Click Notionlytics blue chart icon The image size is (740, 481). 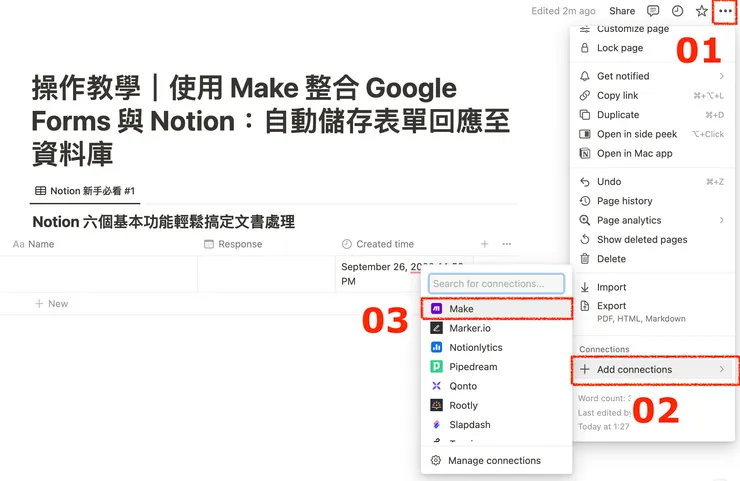pyautogui.click(x=436, y=347)
